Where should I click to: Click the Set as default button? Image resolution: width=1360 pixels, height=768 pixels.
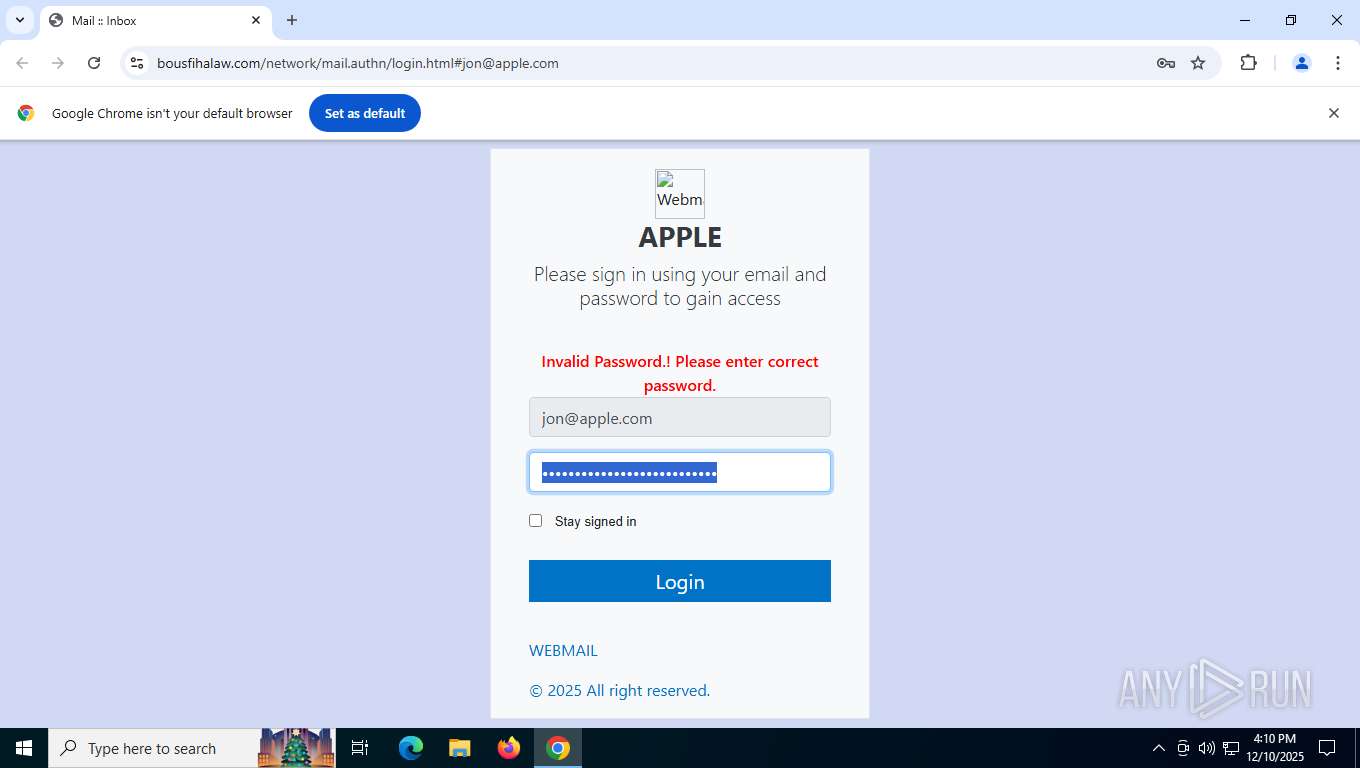tap(365, 113)
